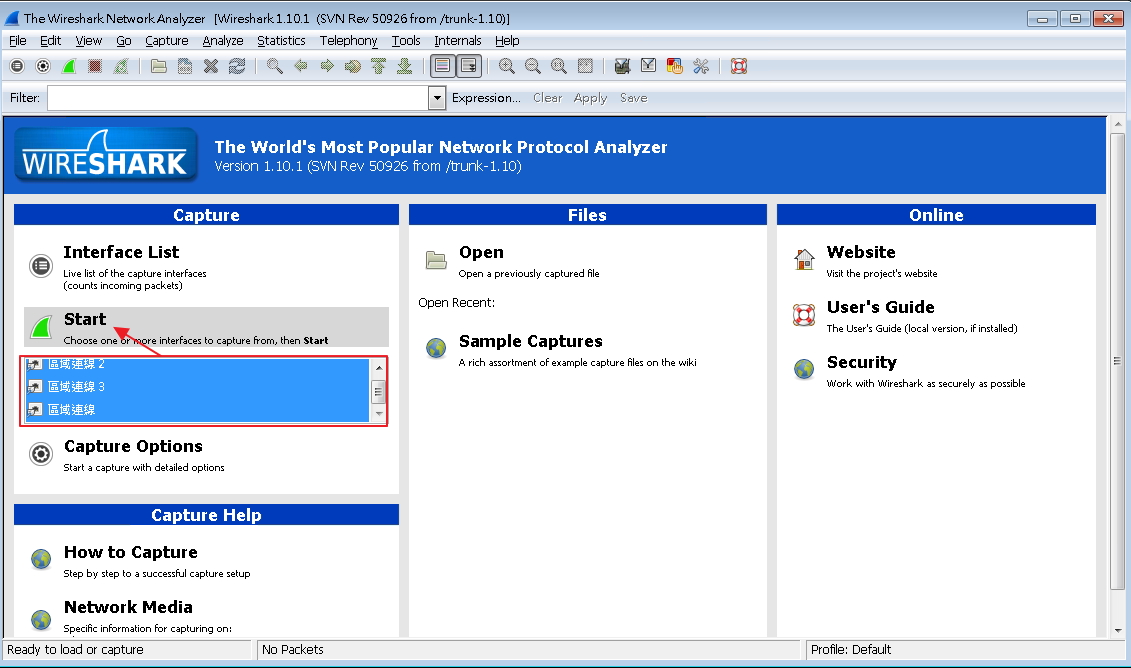Screen dimensions: 1131x668
Task: Go back in packet history arrow
Action: [x=301, y=66]
